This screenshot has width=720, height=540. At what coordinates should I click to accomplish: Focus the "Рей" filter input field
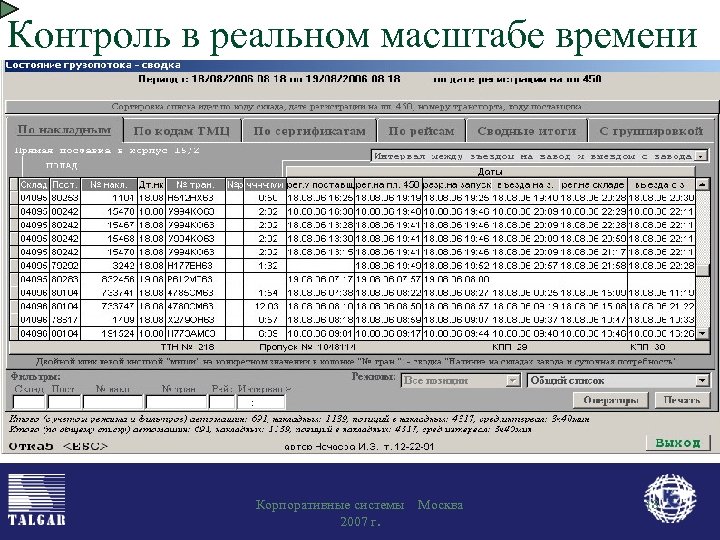tap(222, 402)
